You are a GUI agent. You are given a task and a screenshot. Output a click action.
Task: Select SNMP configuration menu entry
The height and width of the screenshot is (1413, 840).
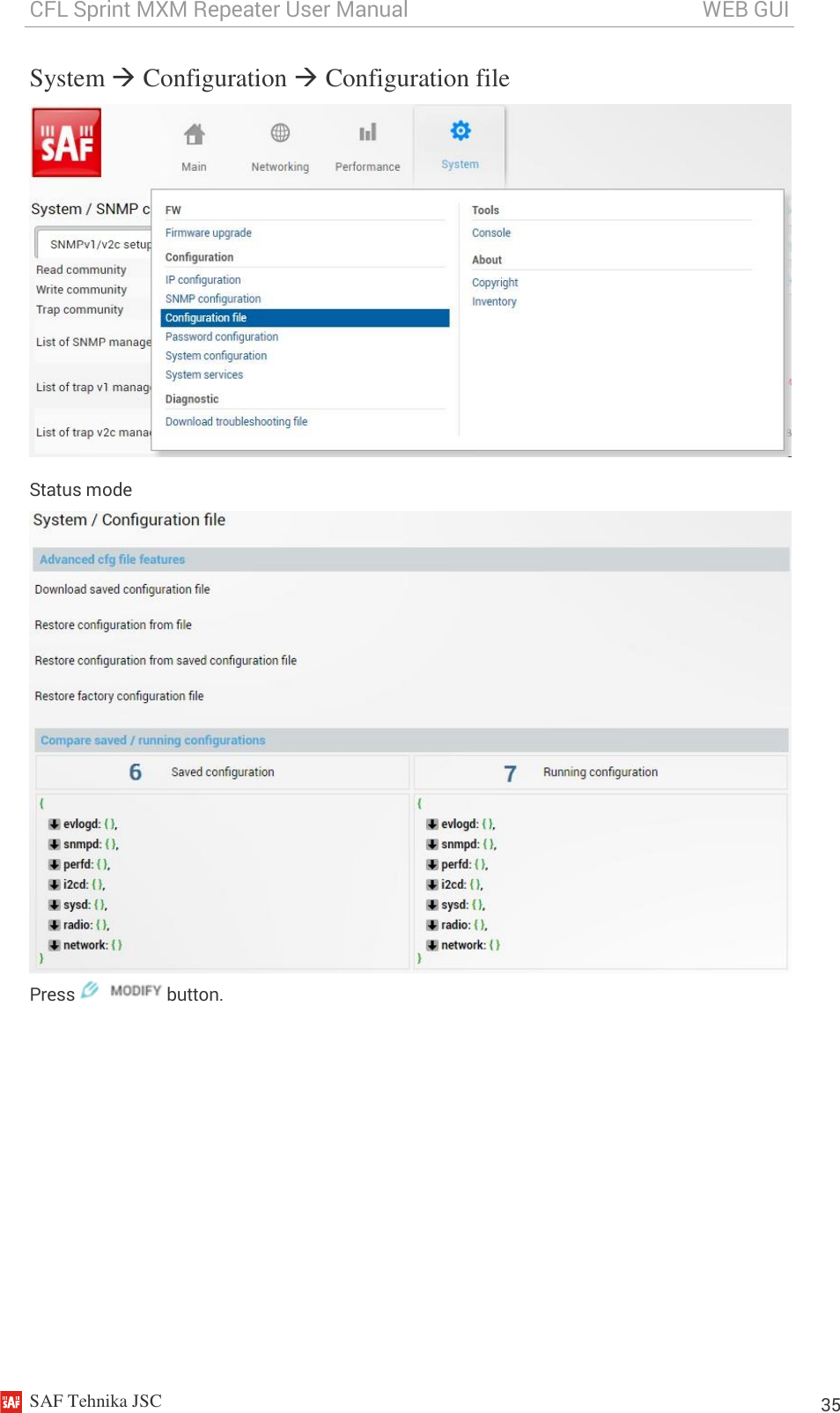coord(213,300)
